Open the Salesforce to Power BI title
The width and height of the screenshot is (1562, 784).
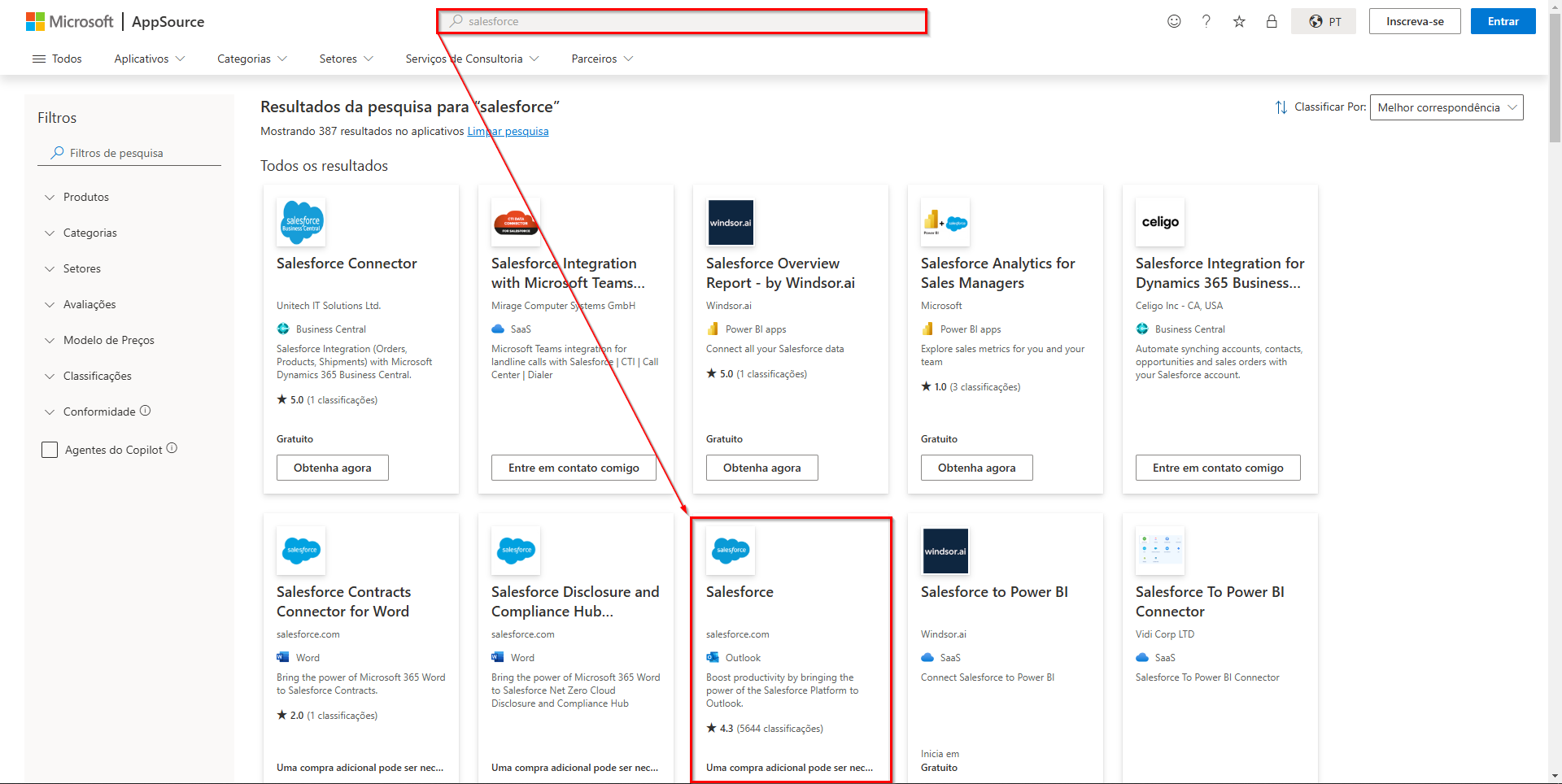click(994, 592)
